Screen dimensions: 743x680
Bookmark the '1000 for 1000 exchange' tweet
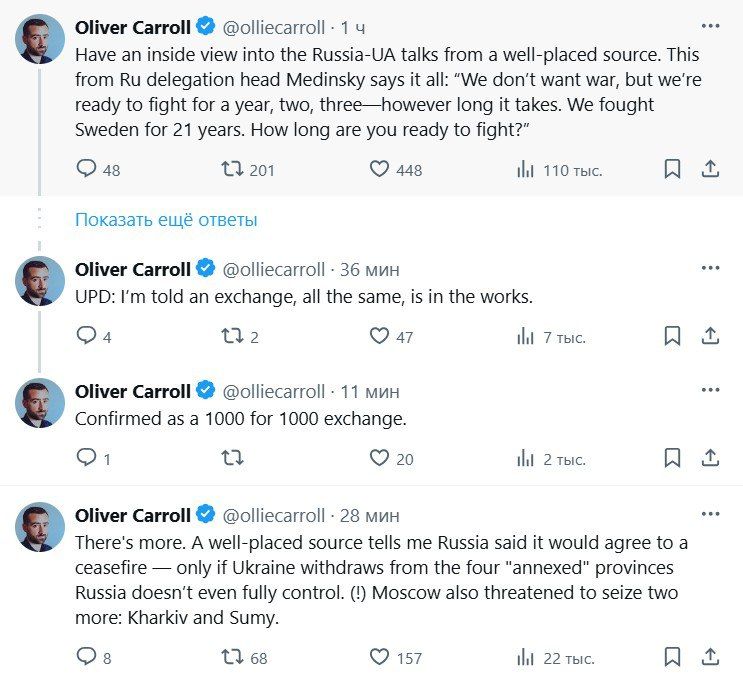pyautogui.click(x=673, y=458)
